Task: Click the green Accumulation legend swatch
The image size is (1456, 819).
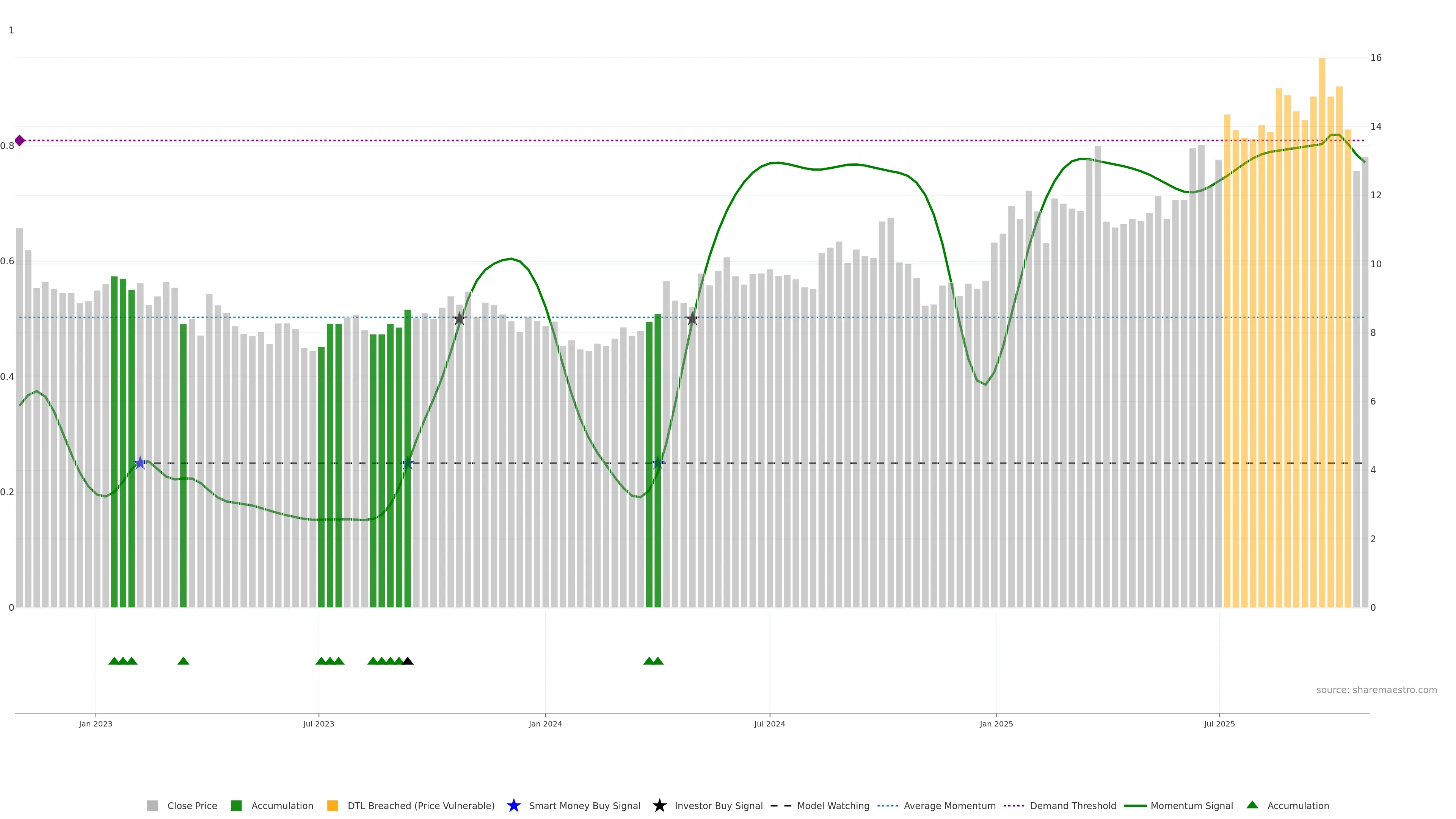Action: (236, 806)
